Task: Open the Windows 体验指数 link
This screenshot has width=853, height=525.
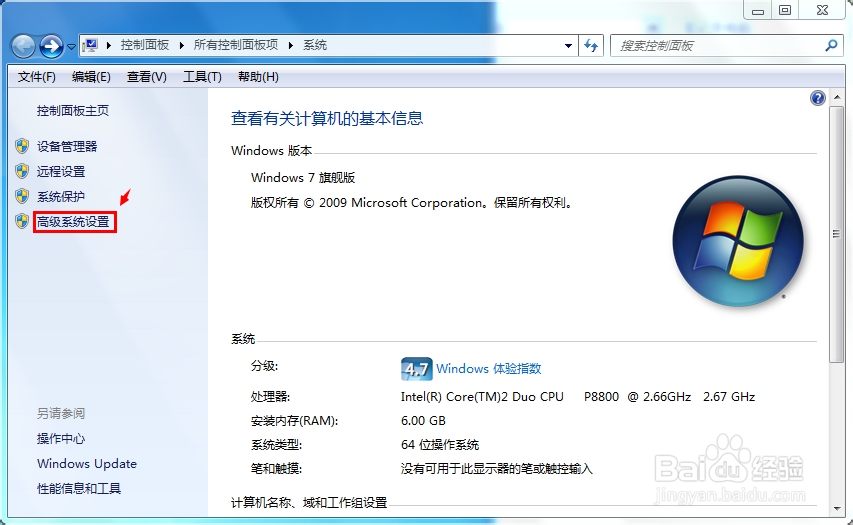Action: tap(489, 369)
